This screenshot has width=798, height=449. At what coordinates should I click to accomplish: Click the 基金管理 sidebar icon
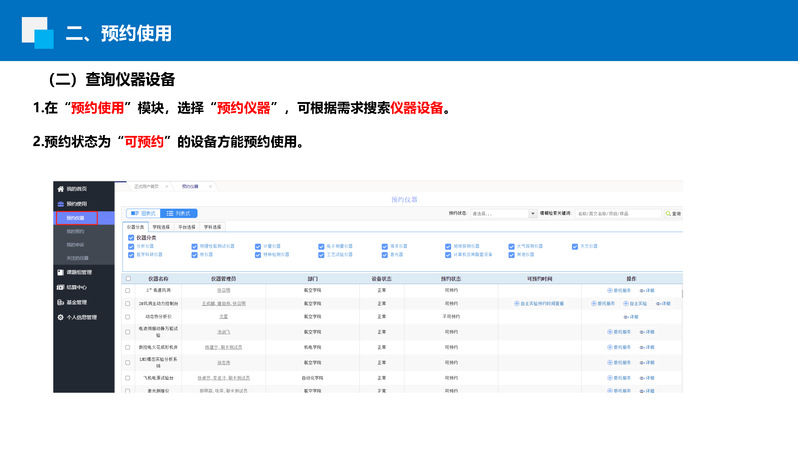pos(61,302)
